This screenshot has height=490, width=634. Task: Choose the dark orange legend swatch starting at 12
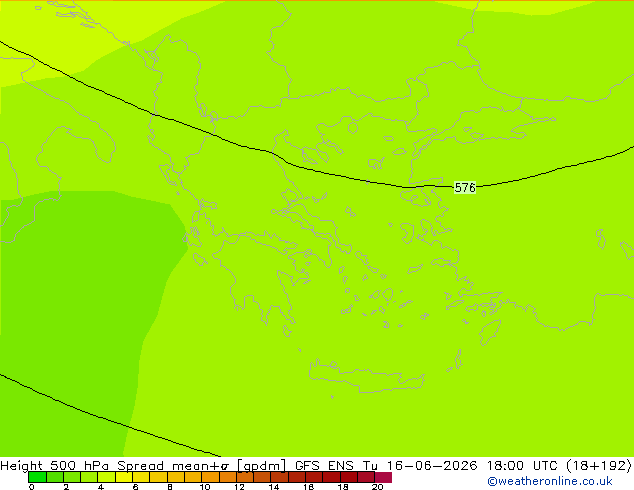(245, 477)
